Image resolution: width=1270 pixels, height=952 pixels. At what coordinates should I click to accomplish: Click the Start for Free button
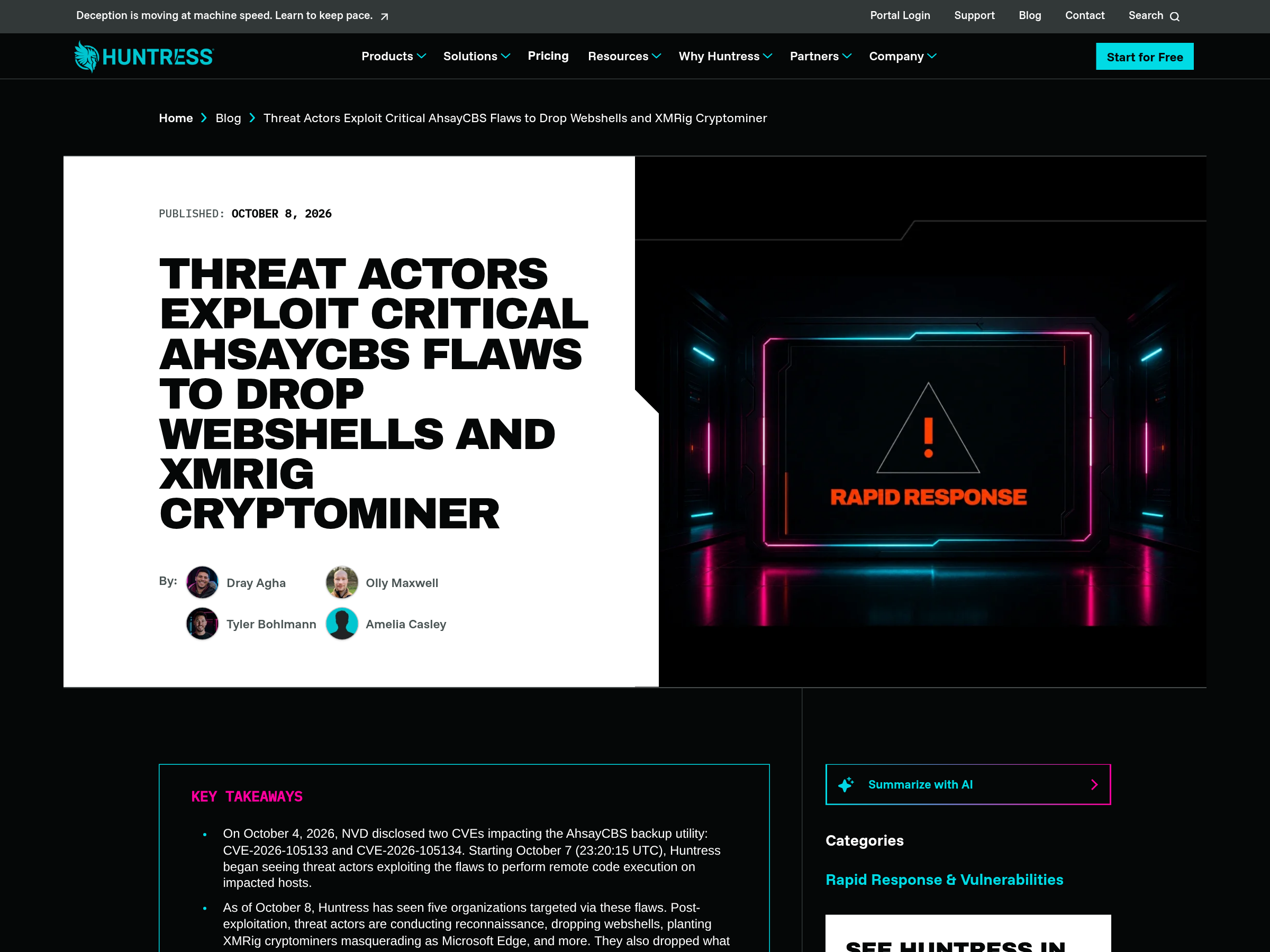point(1144,56)
